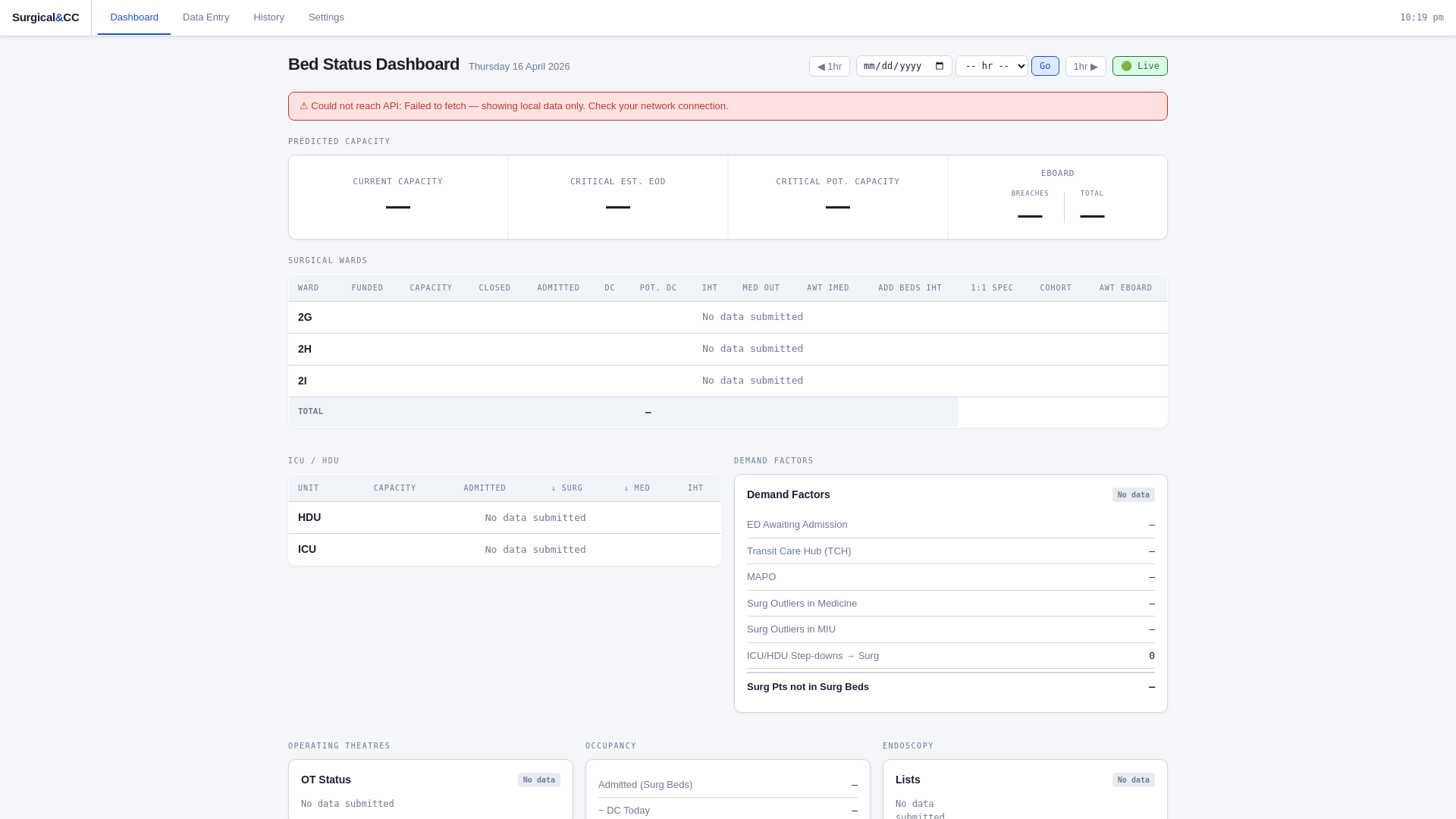Click the Cohort column header
Image resolution: width=1456 pixels, height=819 pixels.
pos(1056,288)
